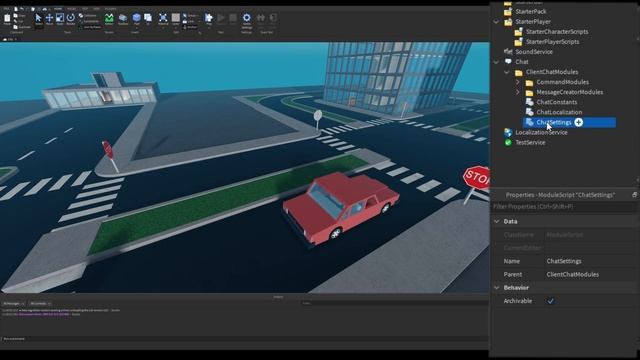Screen dimensions: 640x360
Task: Select the StarterPlayer item in Explorer
Action: (x=533, y=22)
